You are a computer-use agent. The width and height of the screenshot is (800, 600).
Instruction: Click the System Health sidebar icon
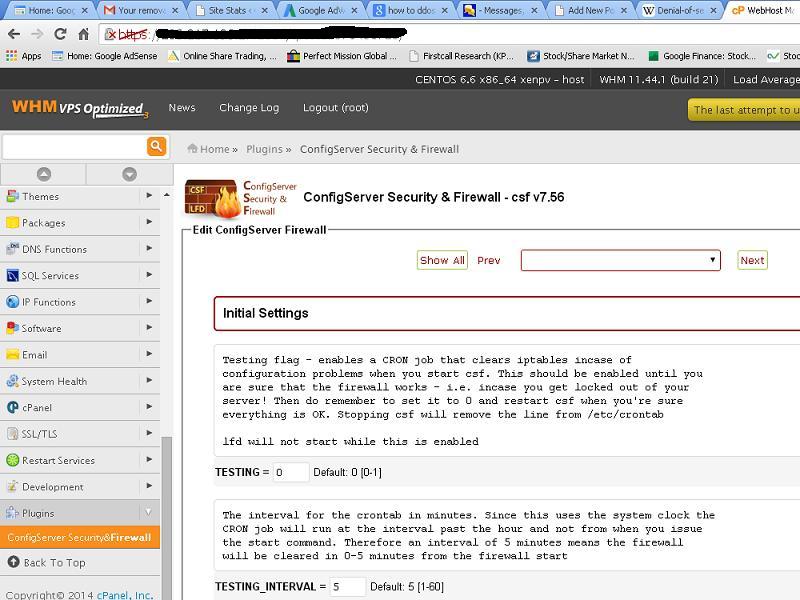click(12, 381)
